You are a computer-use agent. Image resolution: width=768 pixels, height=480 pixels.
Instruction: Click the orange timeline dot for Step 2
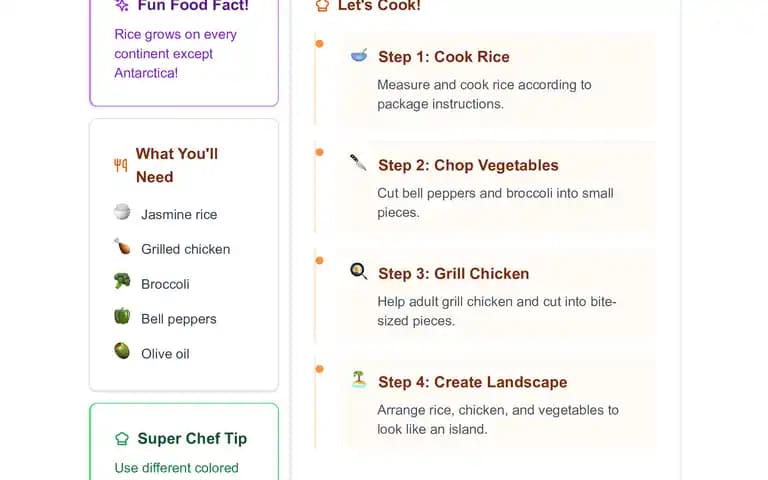319,152
